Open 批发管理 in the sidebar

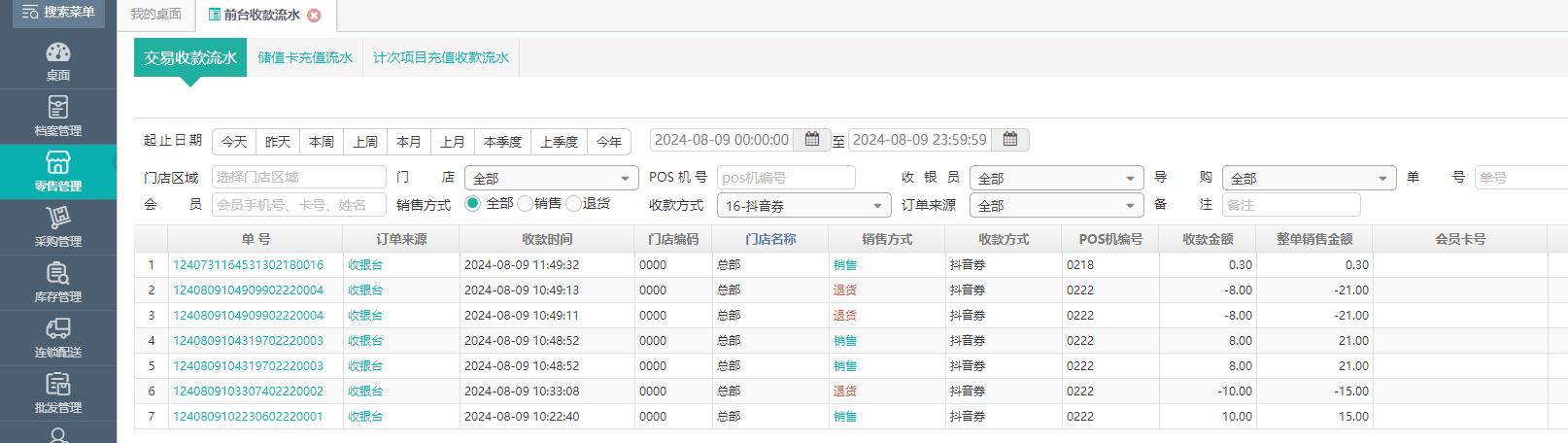coord(58,392)
